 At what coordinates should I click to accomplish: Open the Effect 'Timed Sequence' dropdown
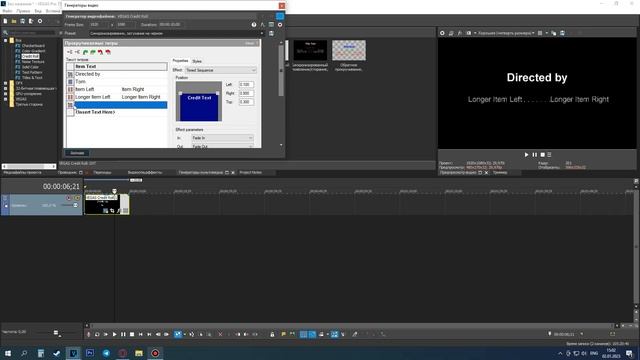coord(221,70)
